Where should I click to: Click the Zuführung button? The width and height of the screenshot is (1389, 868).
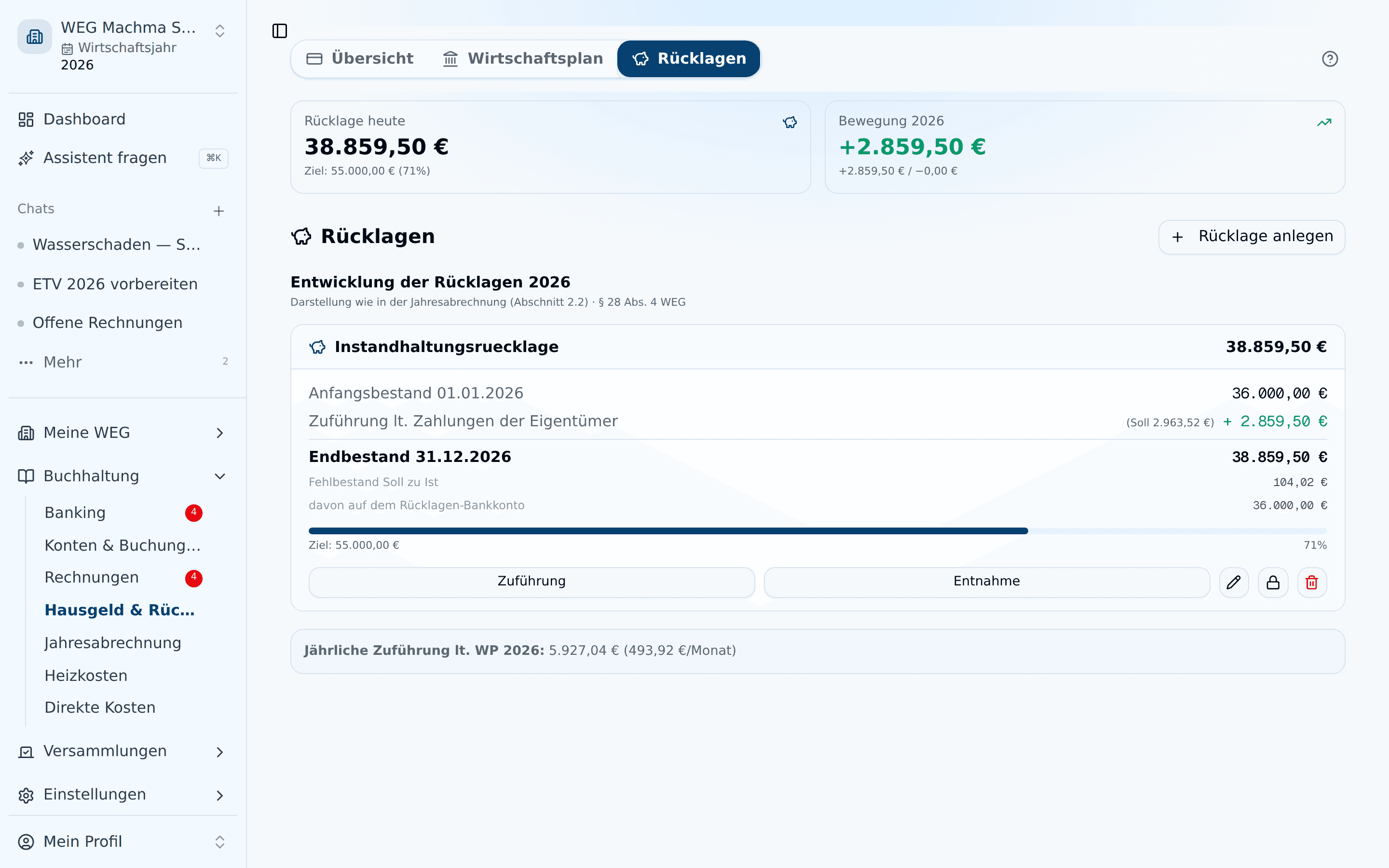531,582
